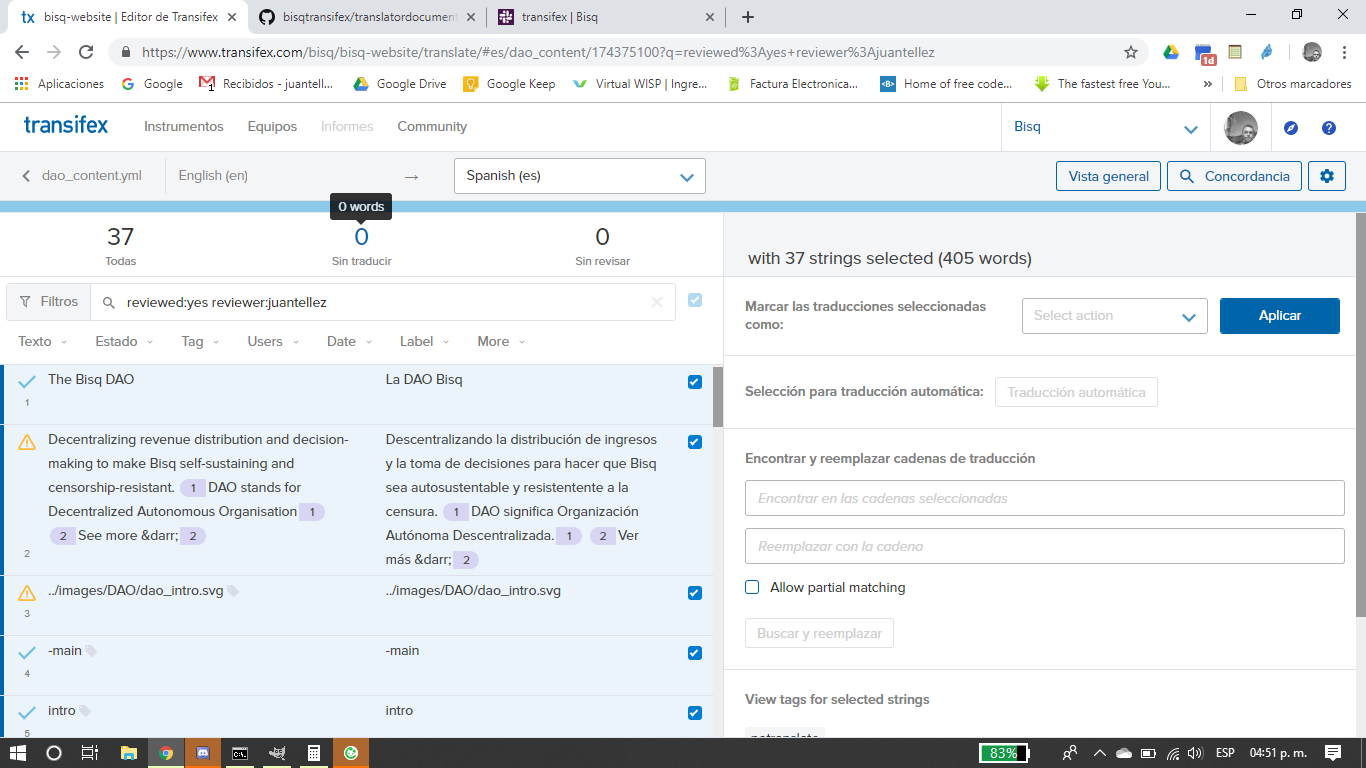Go back via dao_content.yml arrow
Screen dimensions: 1366x768
tap(27, 176)
